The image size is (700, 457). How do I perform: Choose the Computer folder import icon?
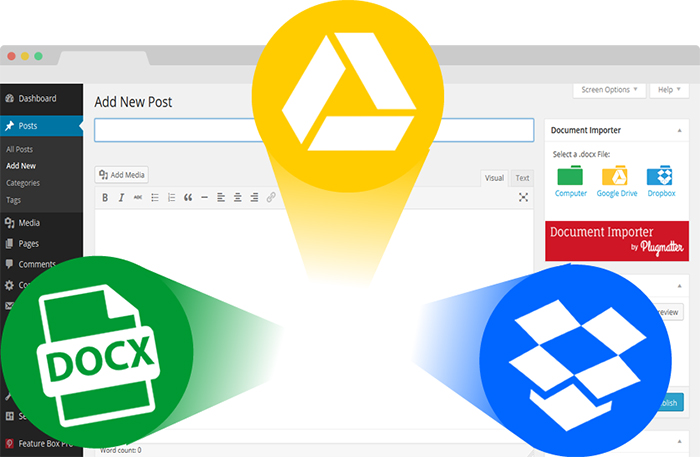(571, 181)
